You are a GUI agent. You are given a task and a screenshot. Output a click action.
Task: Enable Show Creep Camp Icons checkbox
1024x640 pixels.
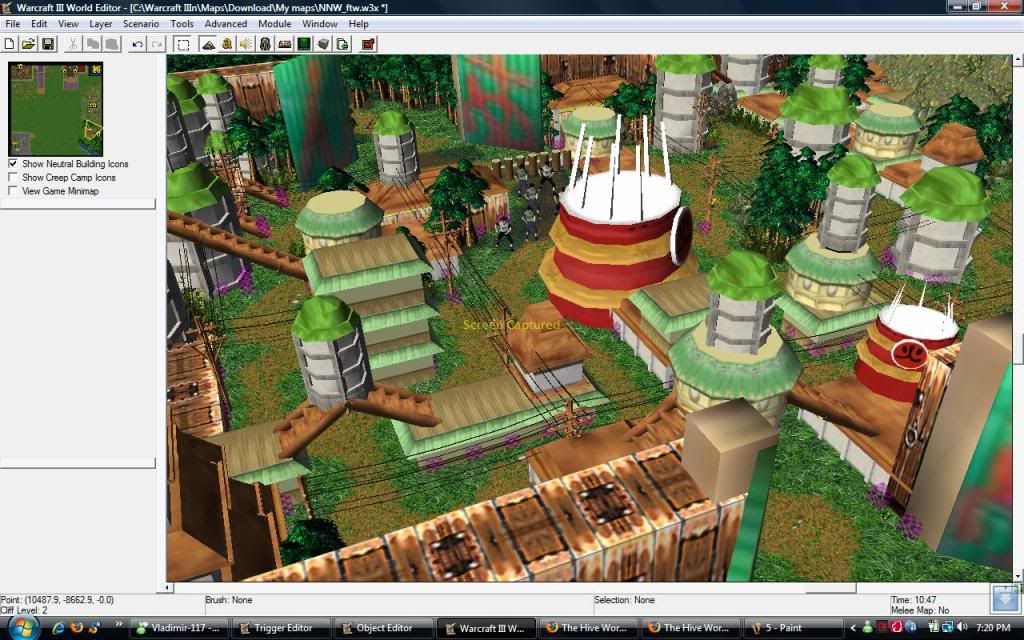(x=12, y=177)
